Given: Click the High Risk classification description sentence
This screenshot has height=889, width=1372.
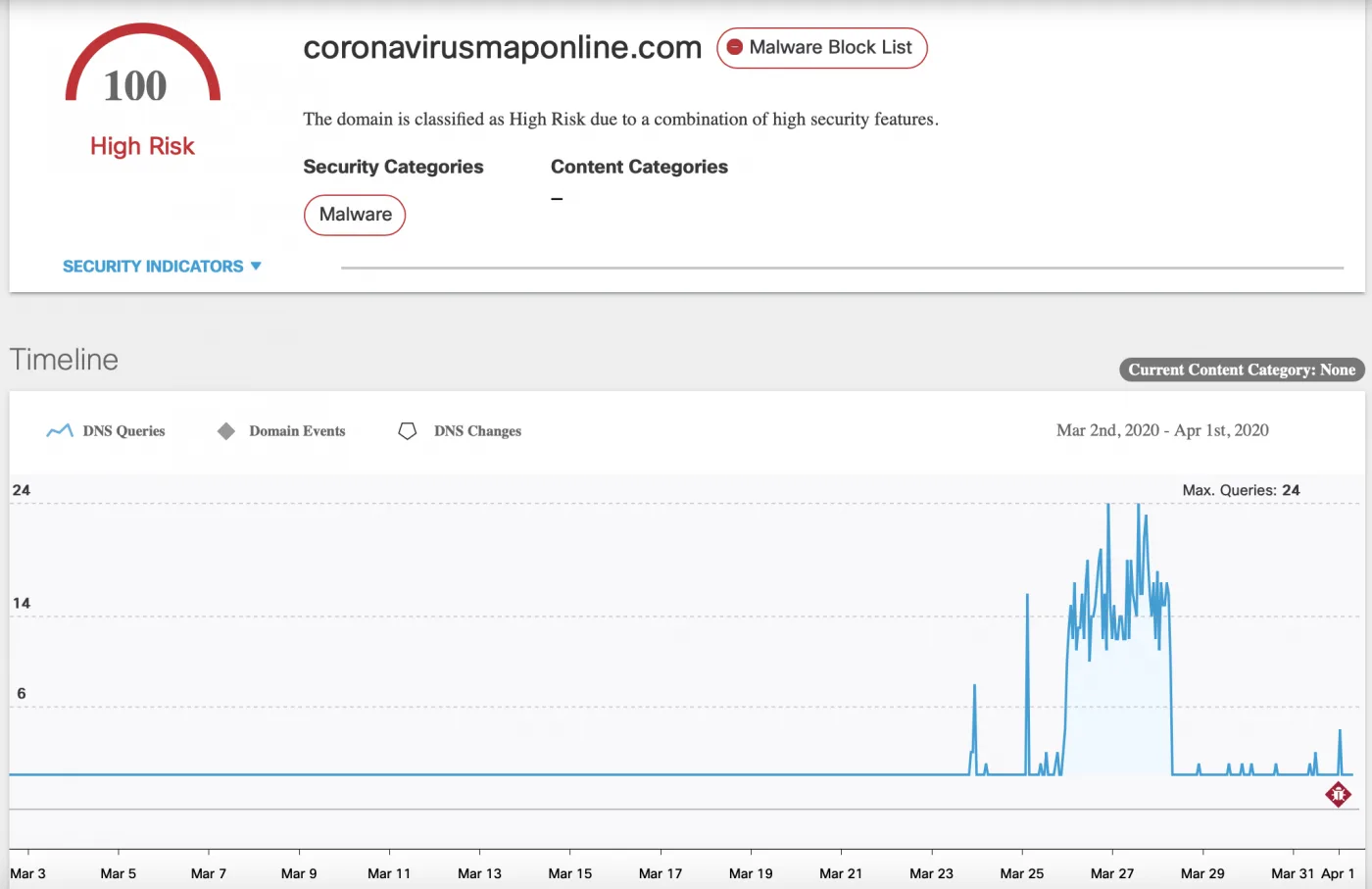Looking at the screenshot, I should [x=620, y=119].
